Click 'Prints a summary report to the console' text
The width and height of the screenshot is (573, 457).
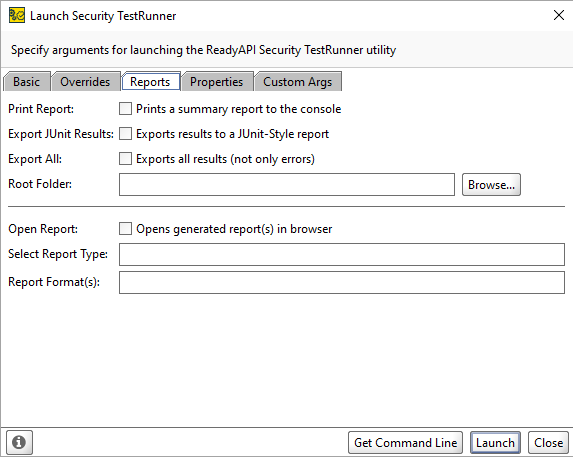239,109
